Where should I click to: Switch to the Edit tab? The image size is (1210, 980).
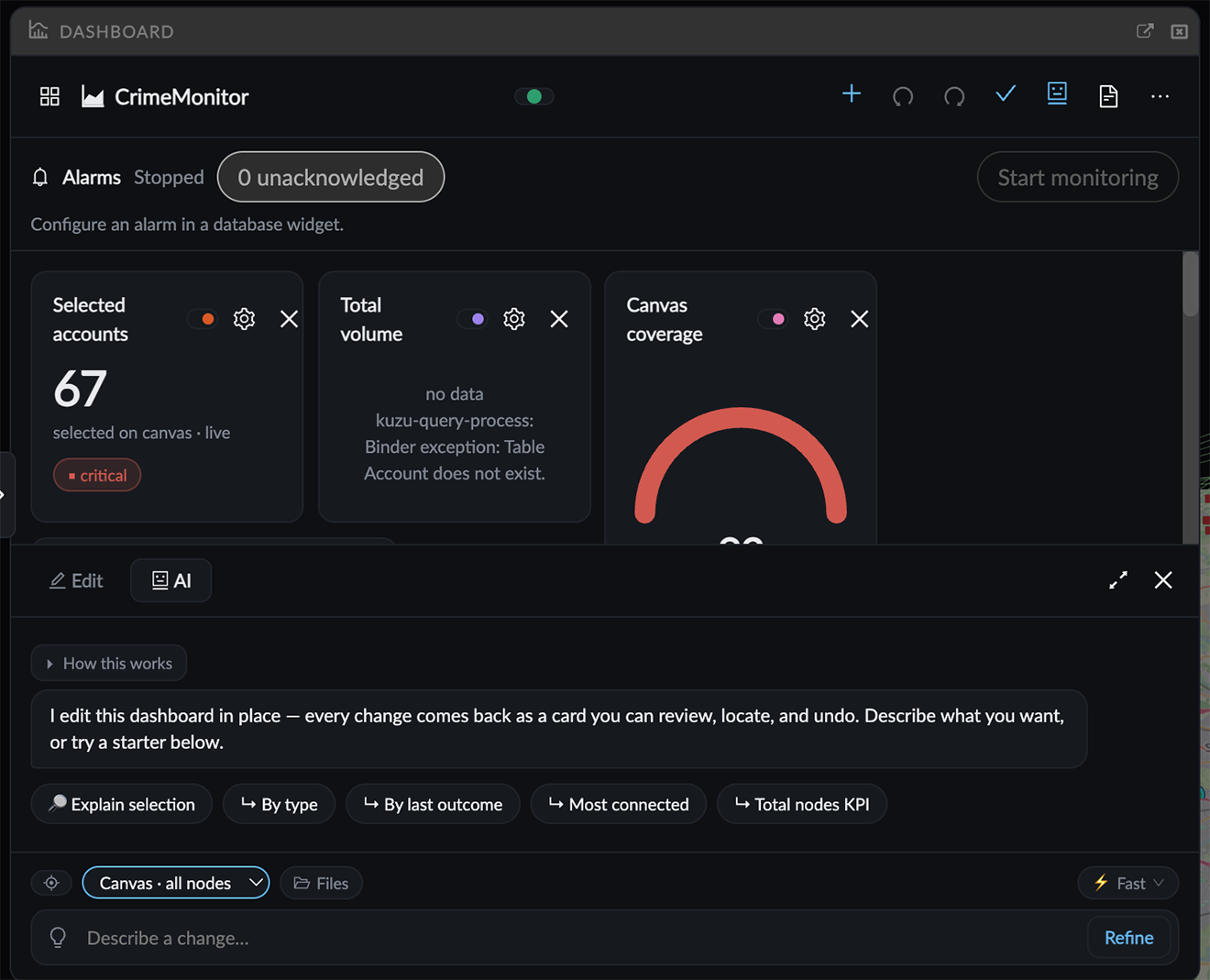click(x=76, y=580)
